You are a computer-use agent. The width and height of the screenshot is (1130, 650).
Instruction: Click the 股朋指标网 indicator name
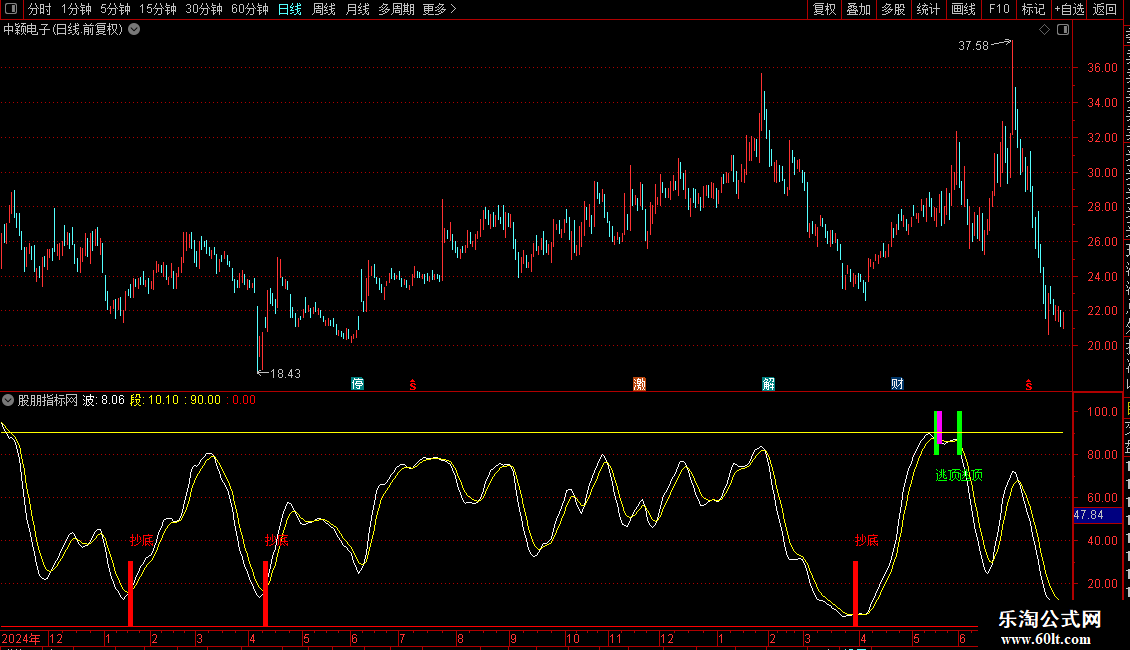[48, 400]
